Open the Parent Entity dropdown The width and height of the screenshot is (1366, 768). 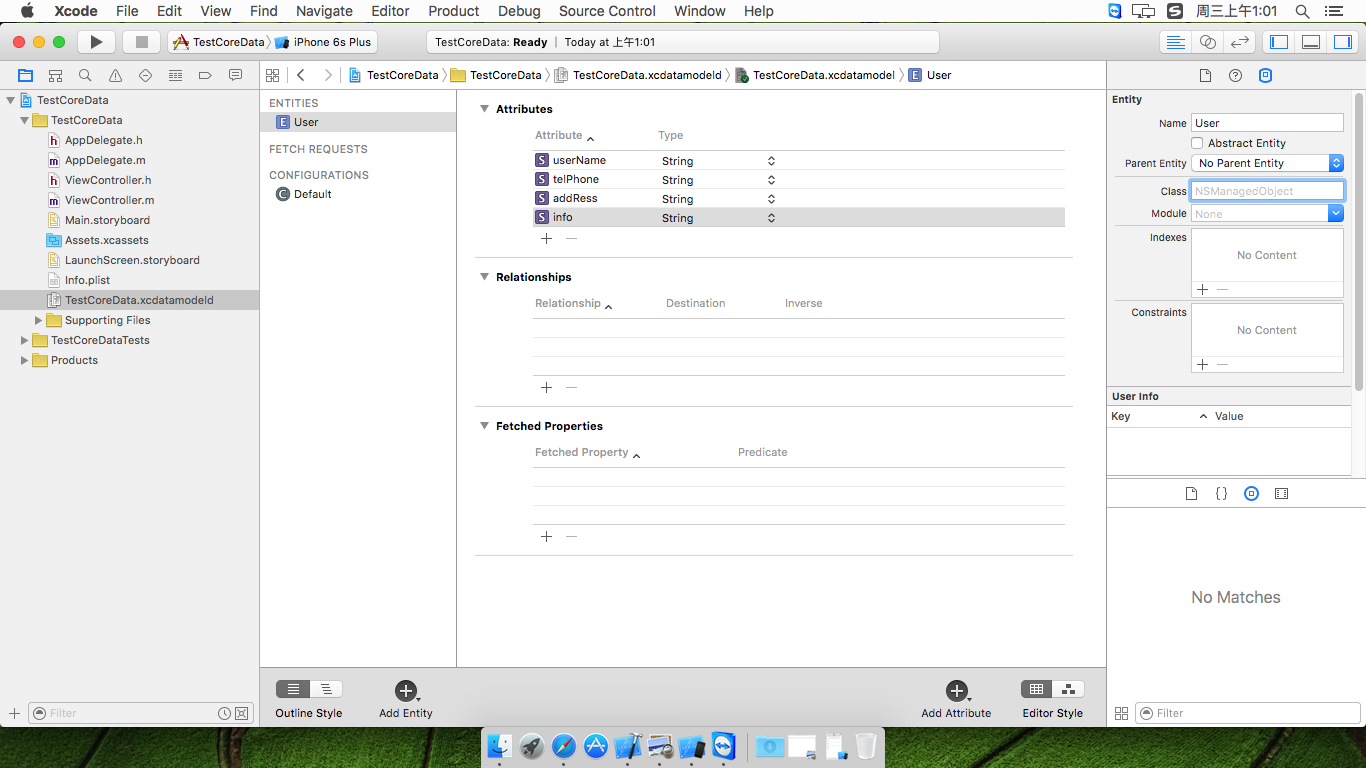[1267, 163]
